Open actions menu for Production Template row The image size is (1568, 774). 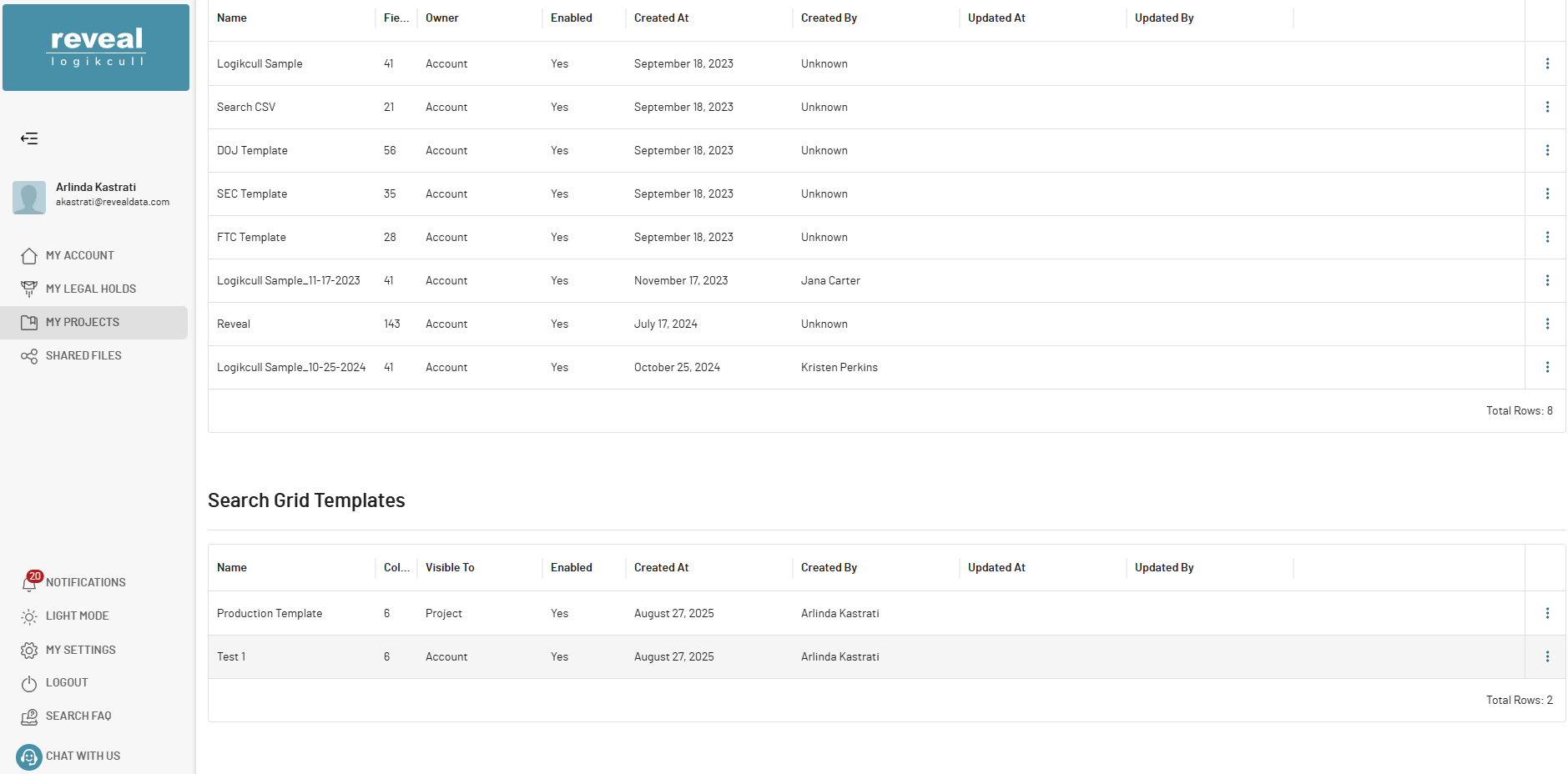point(1547,613)
